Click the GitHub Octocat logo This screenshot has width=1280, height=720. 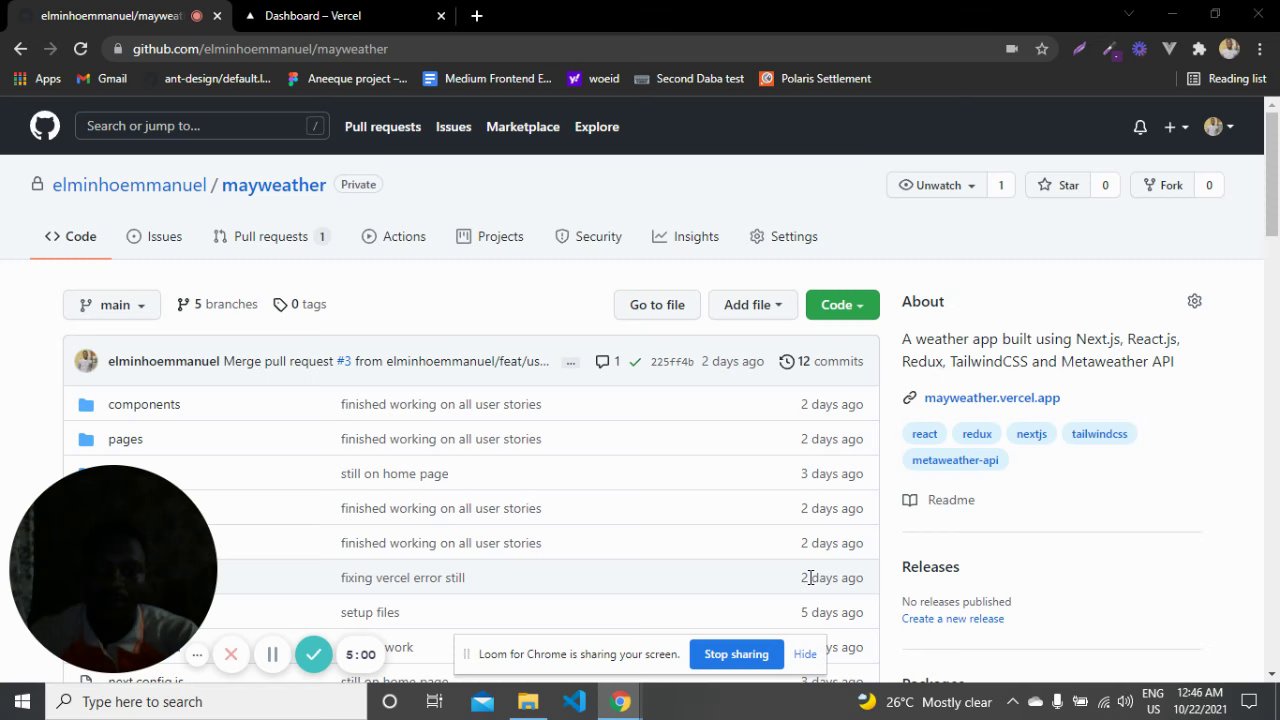(x=45, y=126)
